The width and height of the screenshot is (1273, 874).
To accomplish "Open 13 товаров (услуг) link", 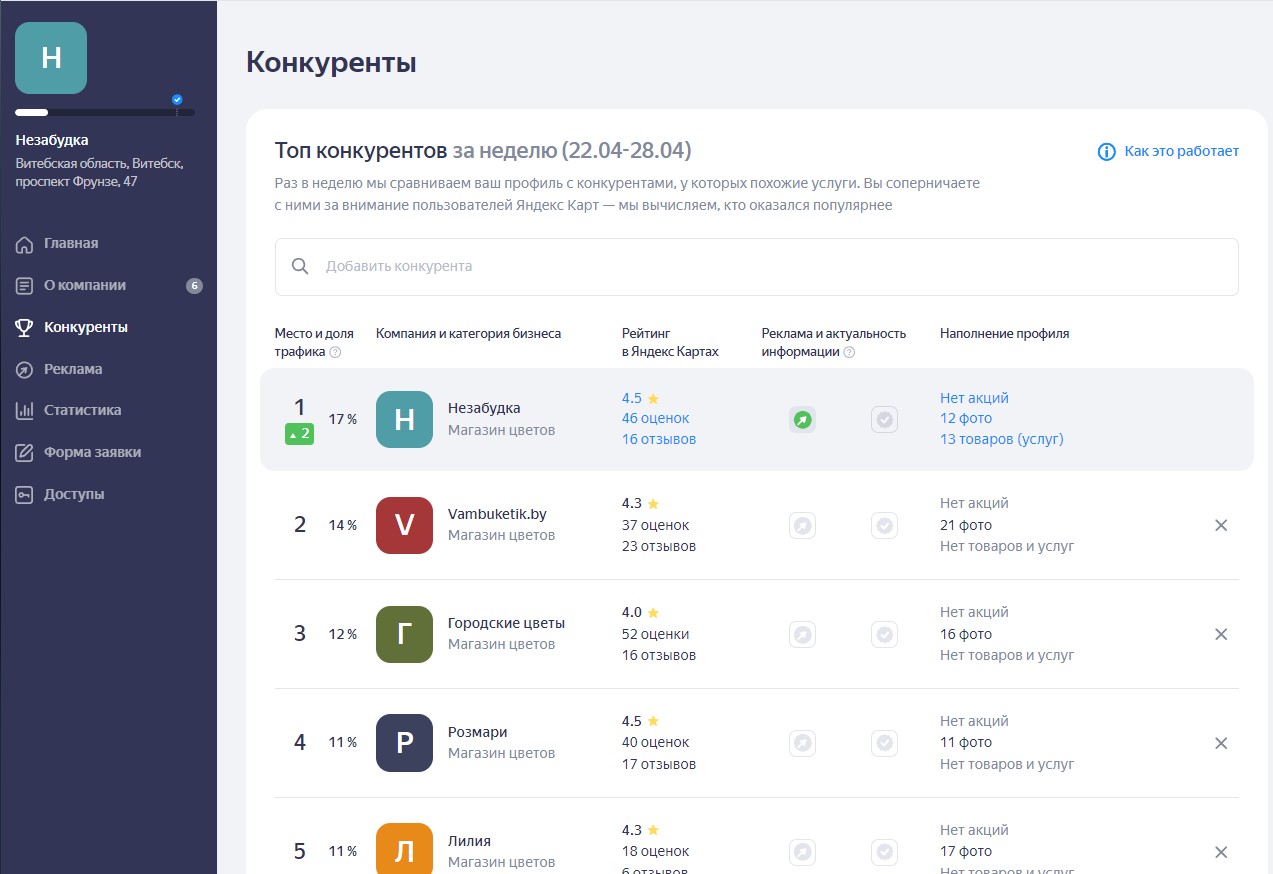I will 1002,439.
